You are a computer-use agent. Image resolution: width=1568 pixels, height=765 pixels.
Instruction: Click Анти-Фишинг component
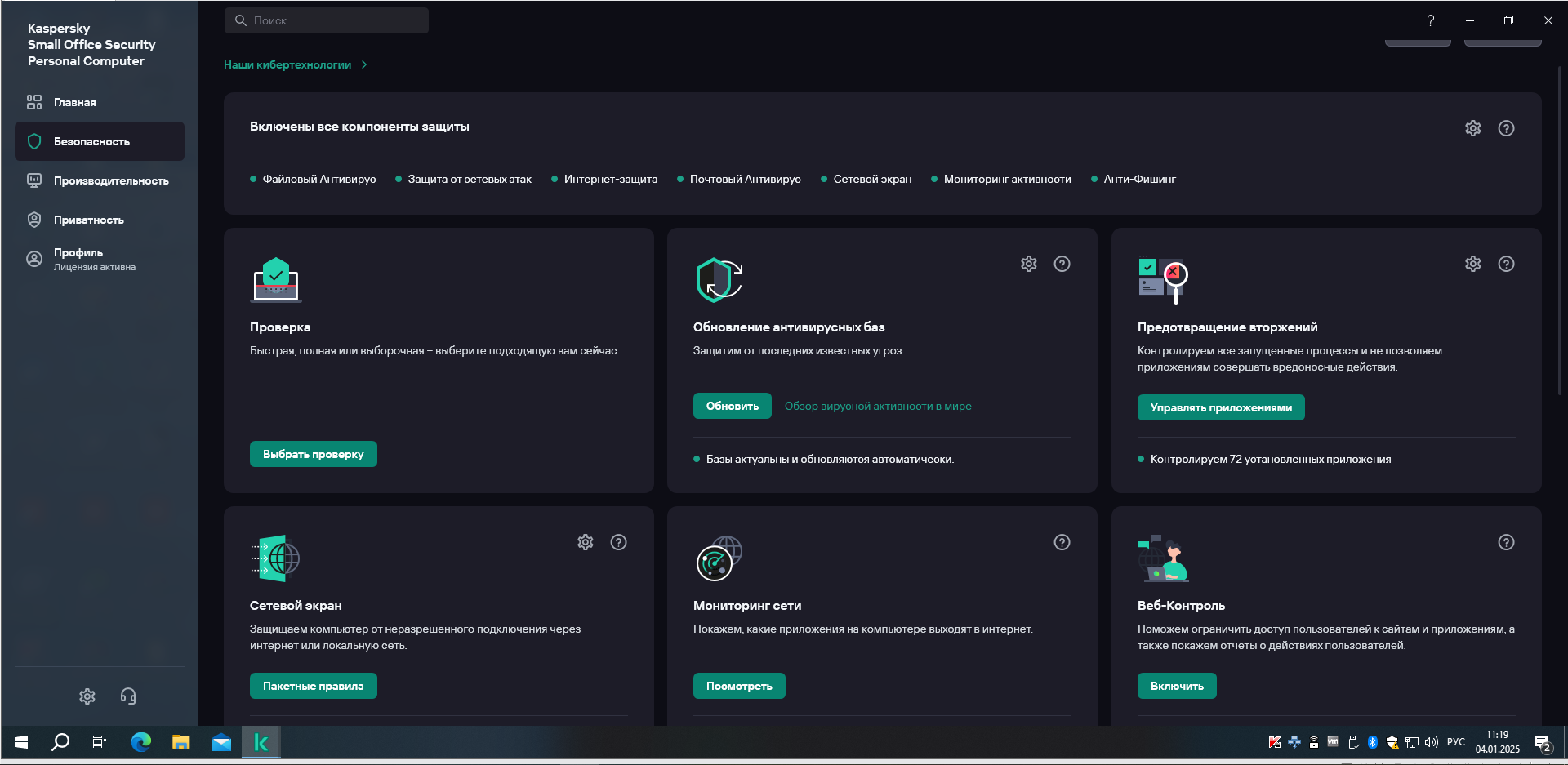1134,179
